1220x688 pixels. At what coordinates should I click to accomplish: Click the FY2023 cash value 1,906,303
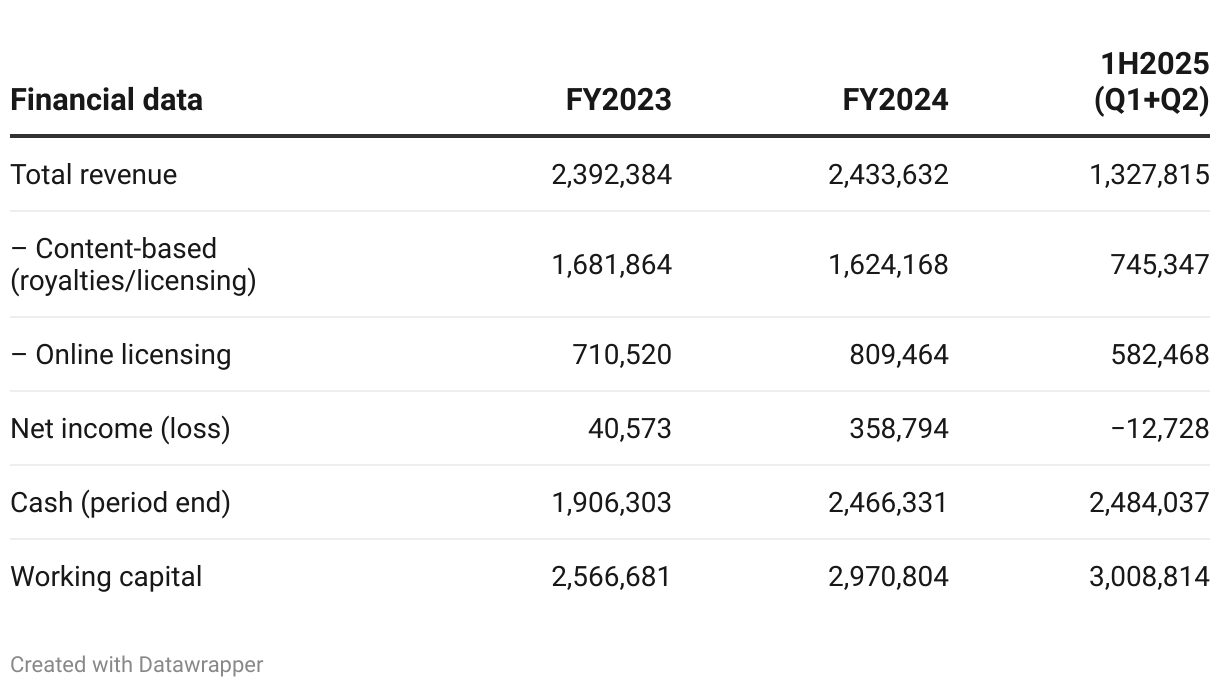(611, 502)
